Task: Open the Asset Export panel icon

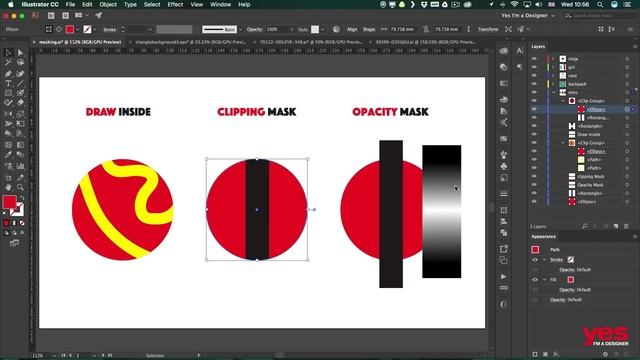Action: (x=504, y=249)
